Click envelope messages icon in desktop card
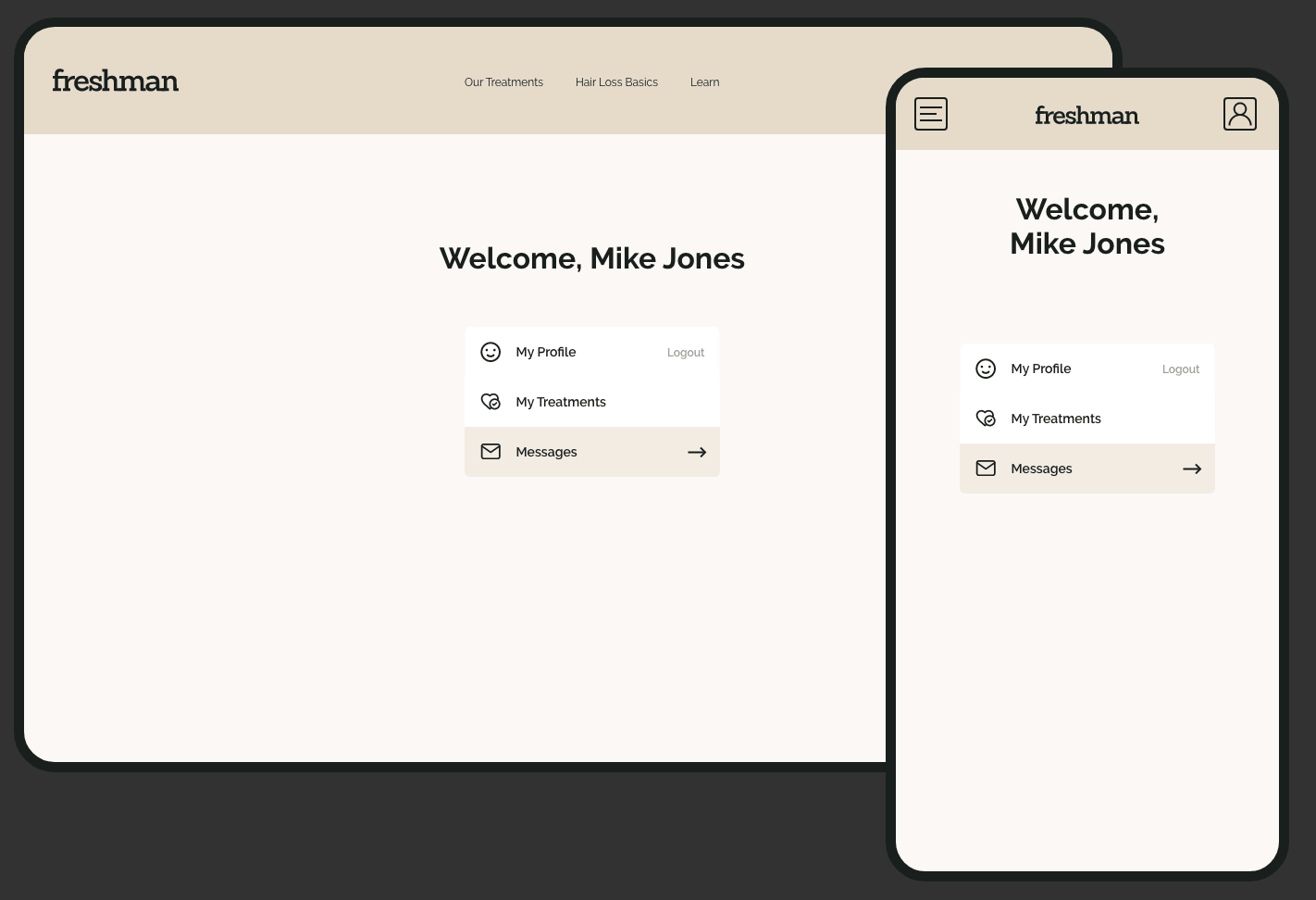Image resolution: width=1316 pixels, height=900 pixels. 490,452
